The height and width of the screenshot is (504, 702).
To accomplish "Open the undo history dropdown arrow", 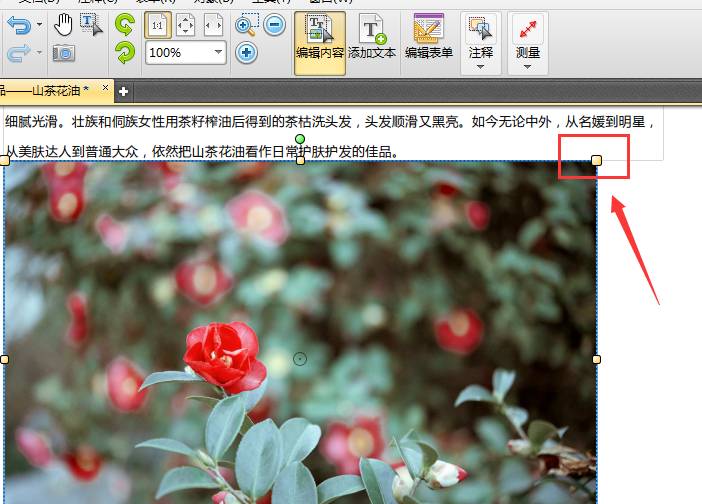I will click(x=39, y=23).
